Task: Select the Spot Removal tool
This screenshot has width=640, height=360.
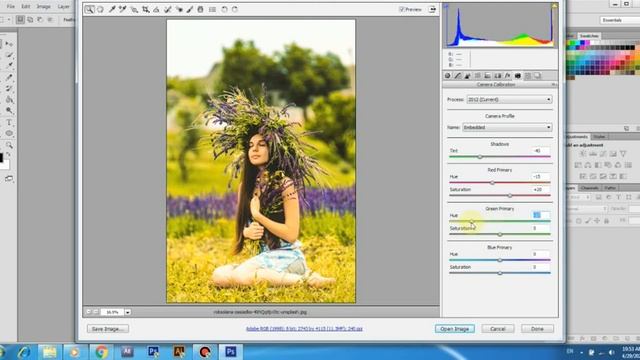Action: tap(168, 9)
